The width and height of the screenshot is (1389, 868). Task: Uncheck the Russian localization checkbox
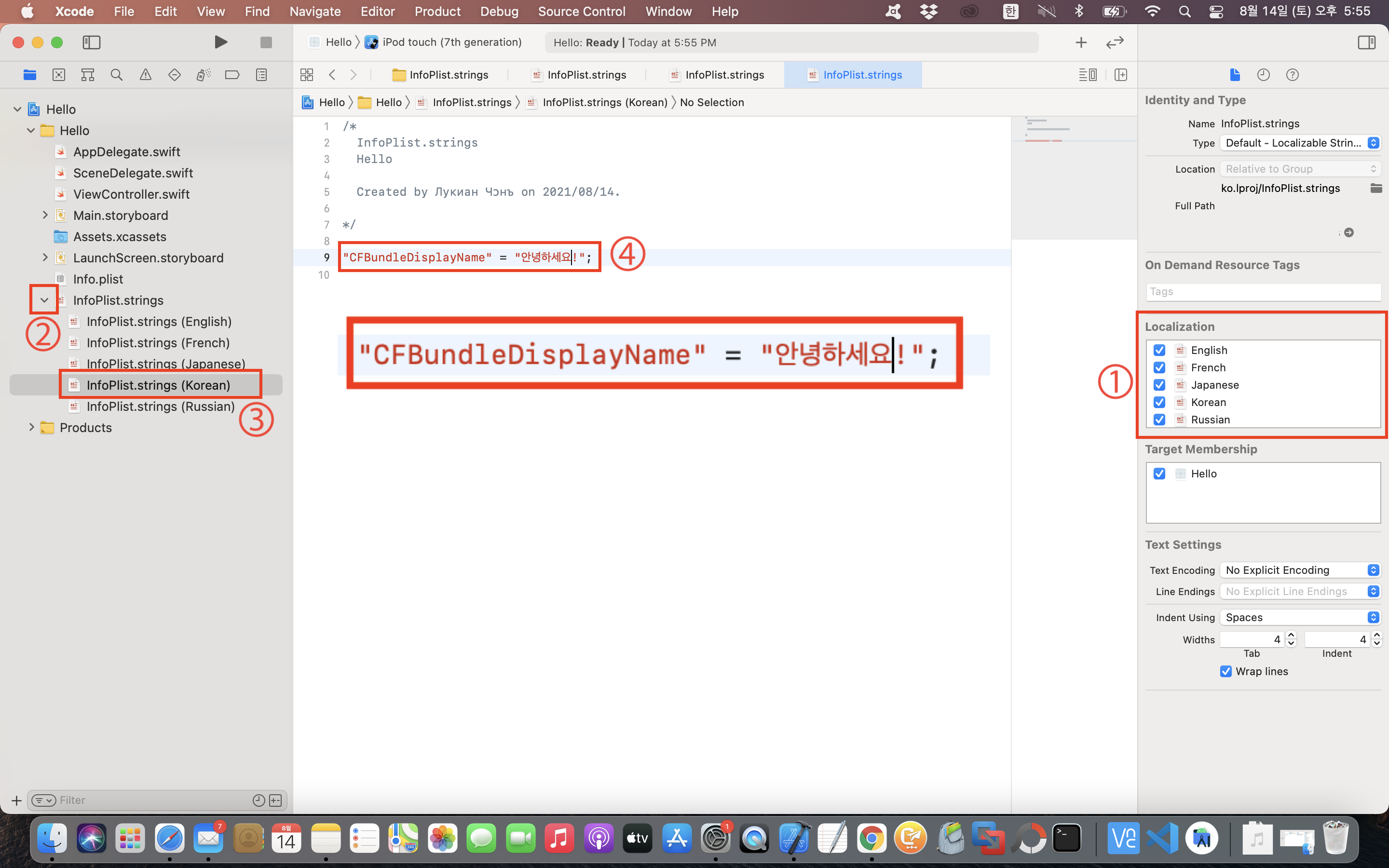[x=1159, y=420]
